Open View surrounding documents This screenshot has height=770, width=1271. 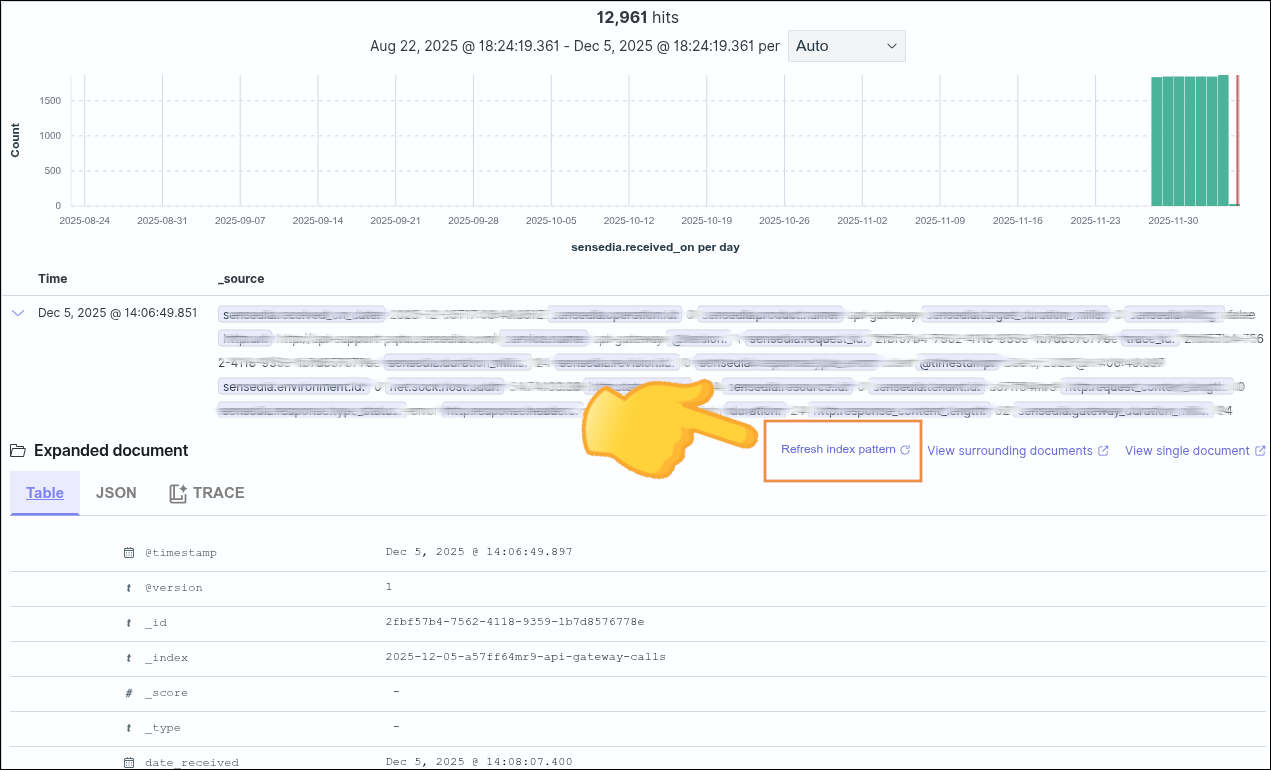1010,450
